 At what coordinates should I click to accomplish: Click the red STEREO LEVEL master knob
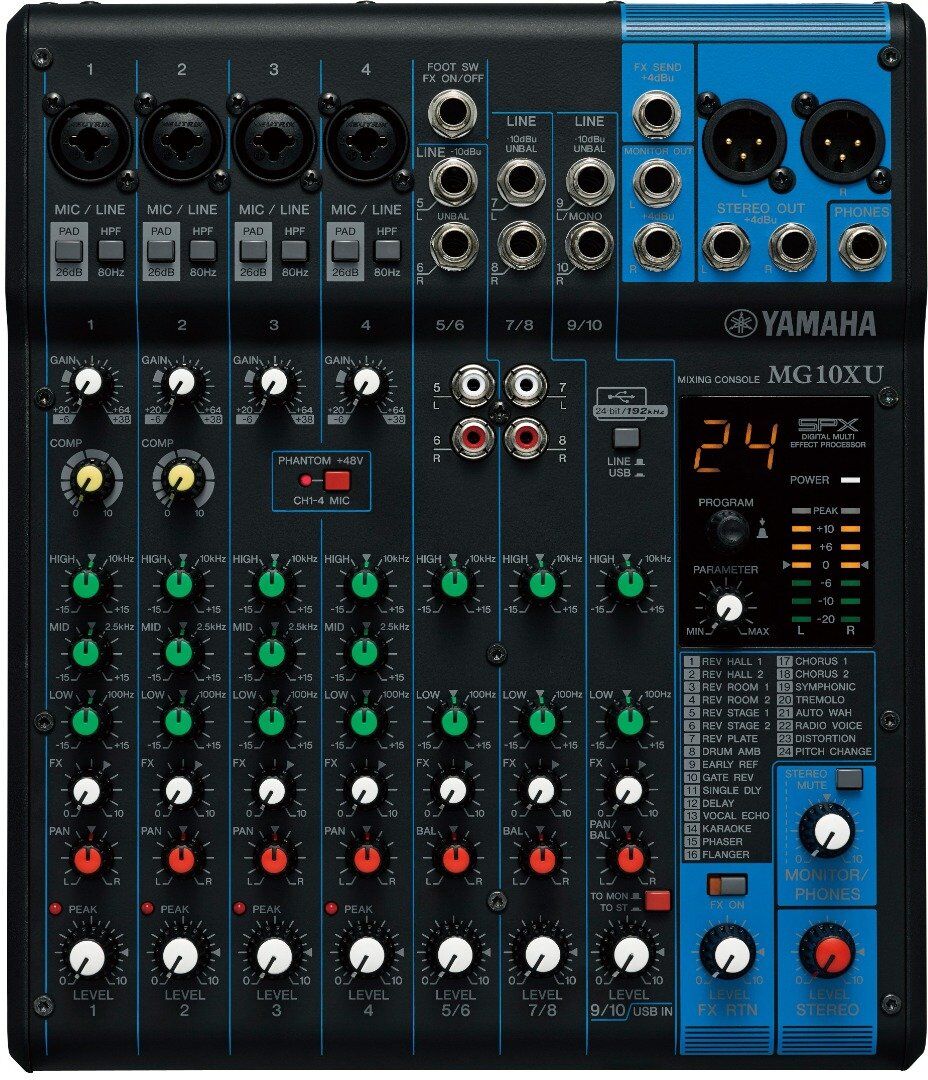(x=832, y=954)
